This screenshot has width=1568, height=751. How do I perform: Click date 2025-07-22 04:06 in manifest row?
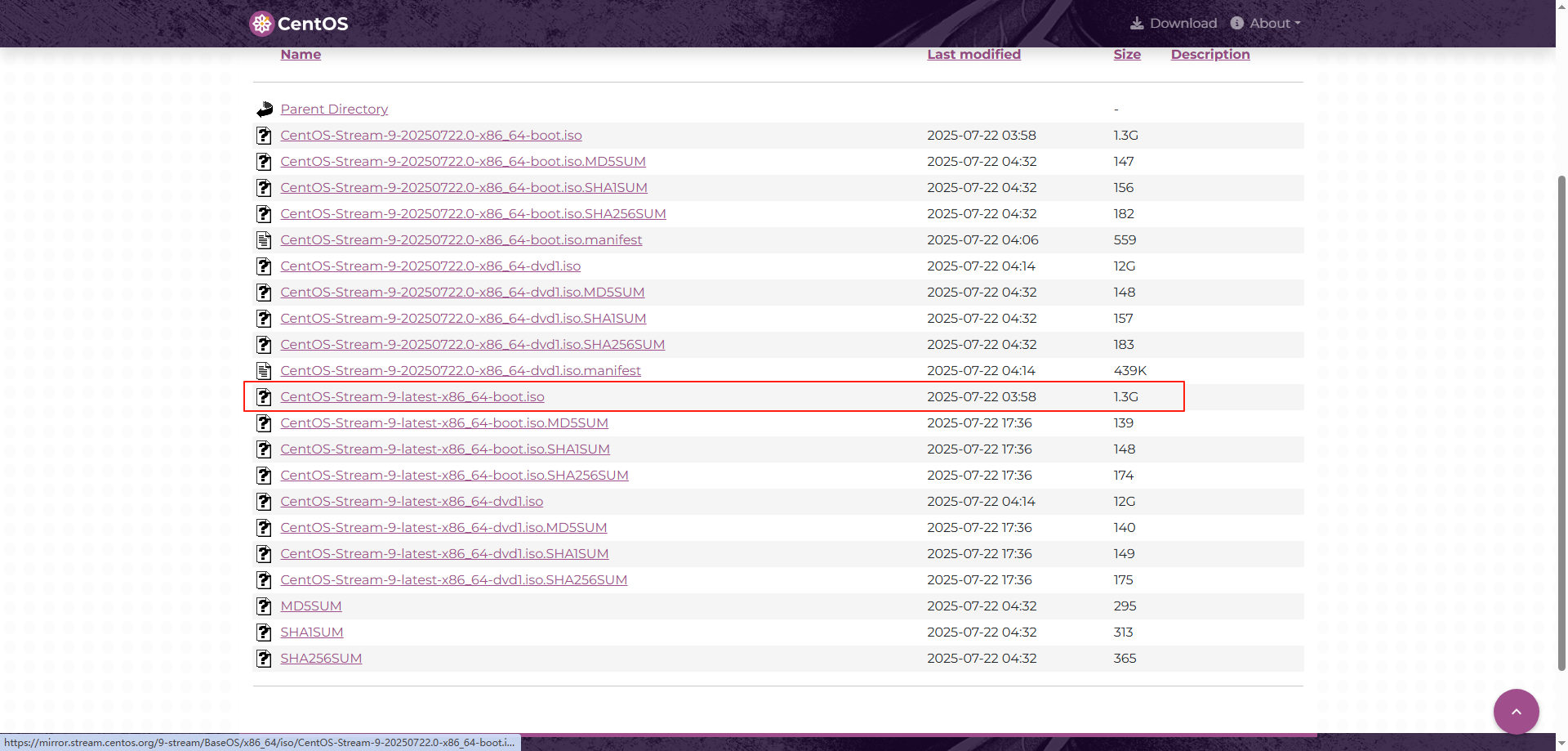(x=982, y=239)
